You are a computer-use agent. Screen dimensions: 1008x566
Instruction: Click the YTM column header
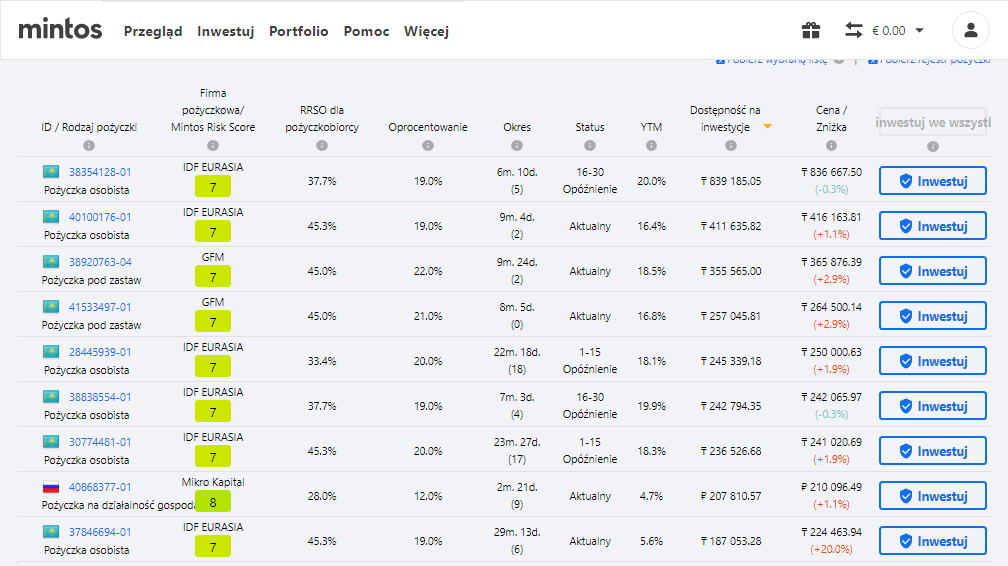point(651,127)
